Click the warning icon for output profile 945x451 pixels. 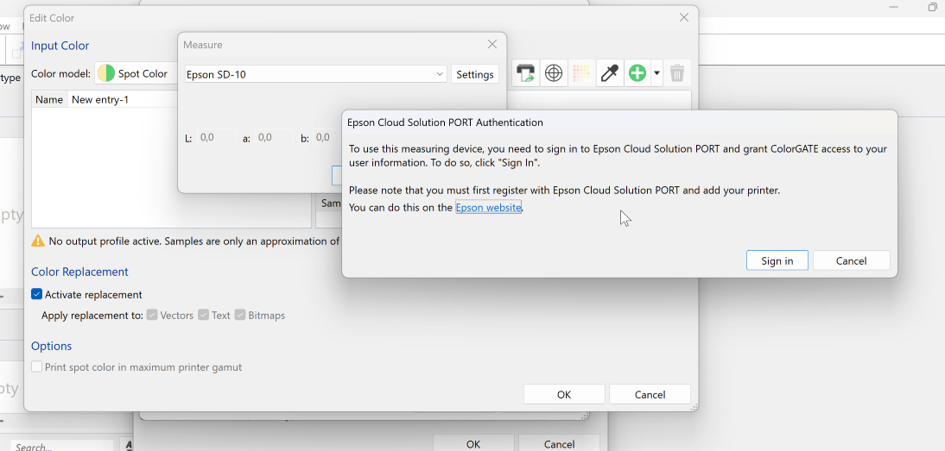pos(38,241)
